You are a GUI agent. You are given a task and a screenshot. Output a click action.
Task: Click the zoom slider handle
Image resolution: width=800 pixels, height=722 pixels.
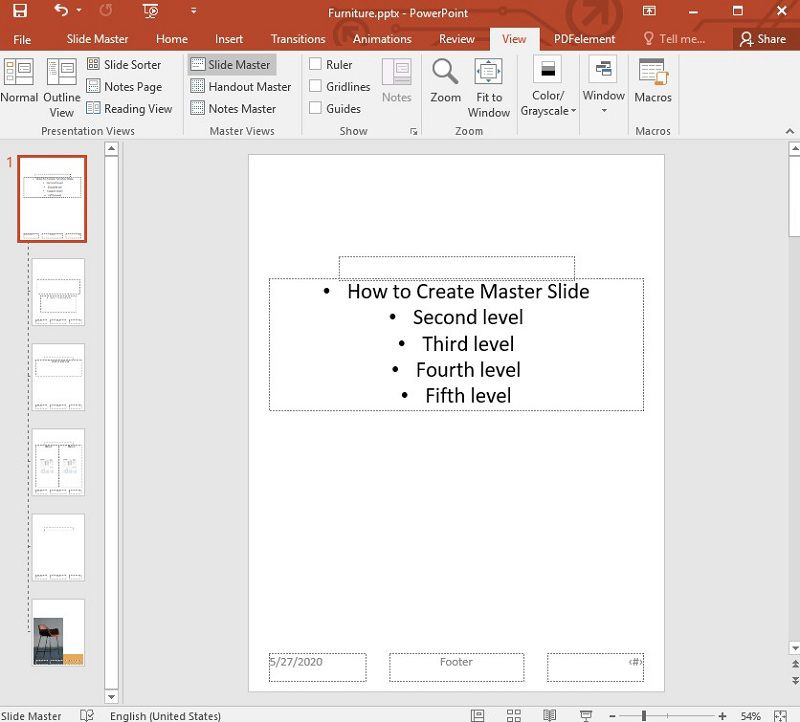[x=644, y=715]
